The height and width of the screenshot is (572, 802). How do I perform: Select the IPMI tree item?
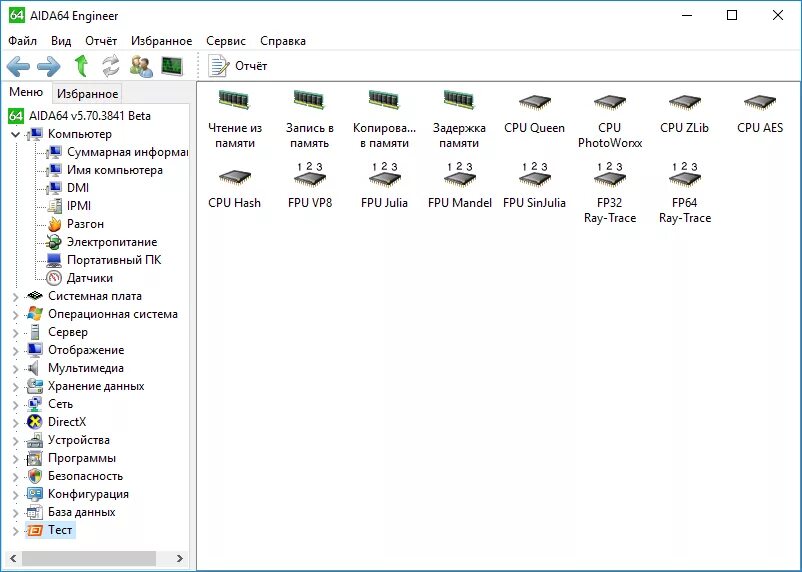pyautogui.click(x=69, y=206)
